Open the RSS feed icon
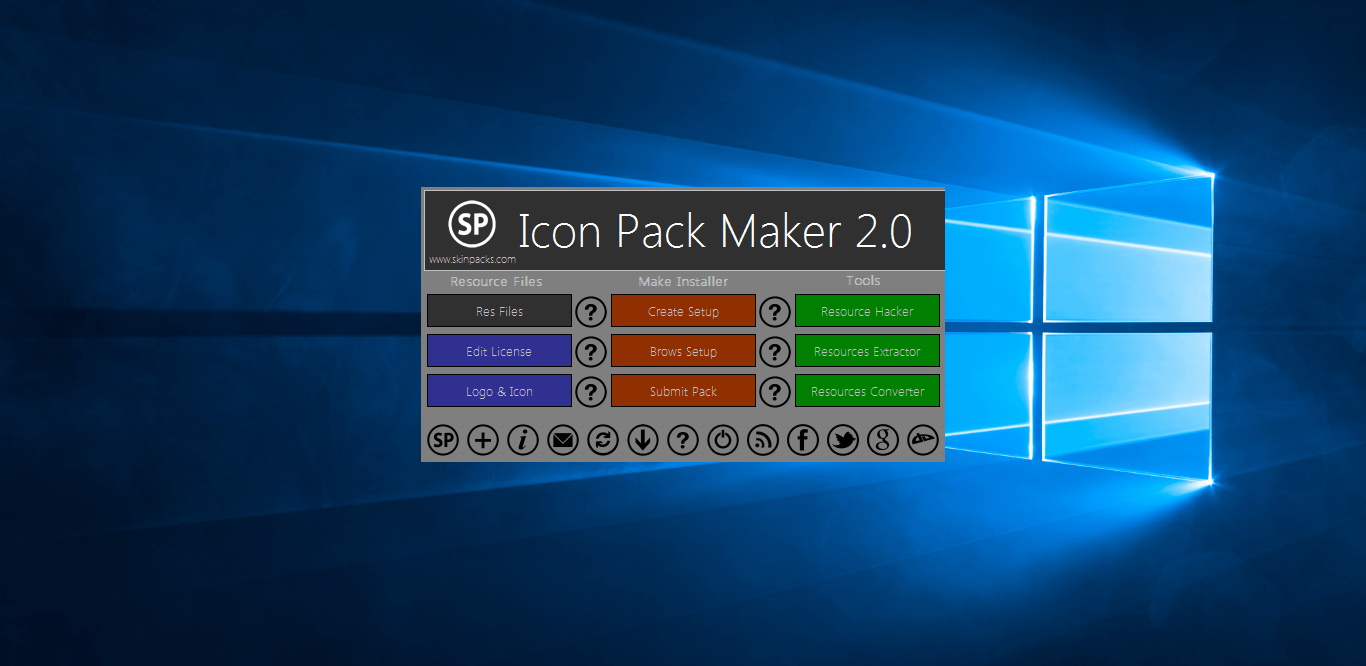This screenshot has height=666, width=1366. click(763, 440)
